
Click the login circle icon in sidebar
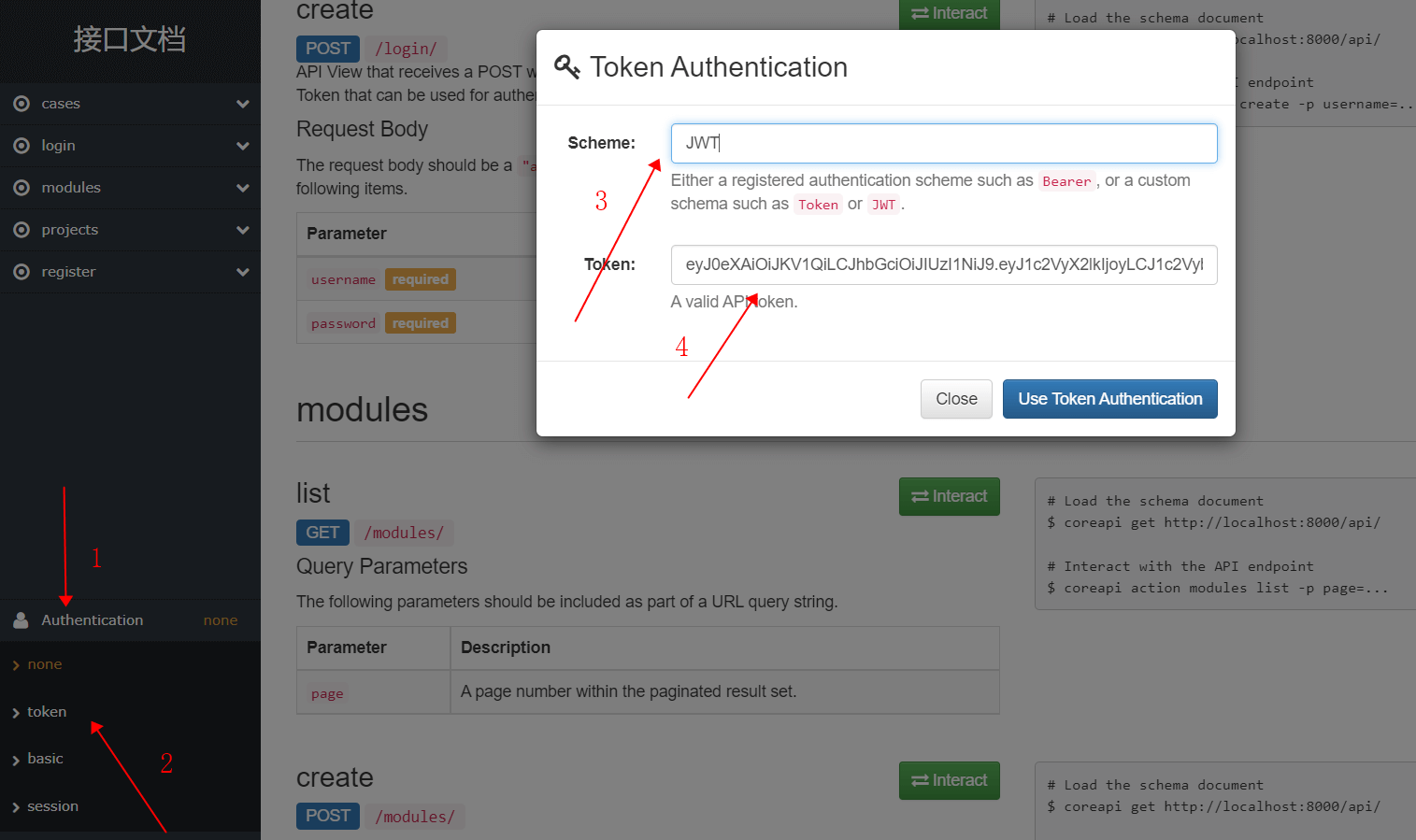click(x=21, y=146)
